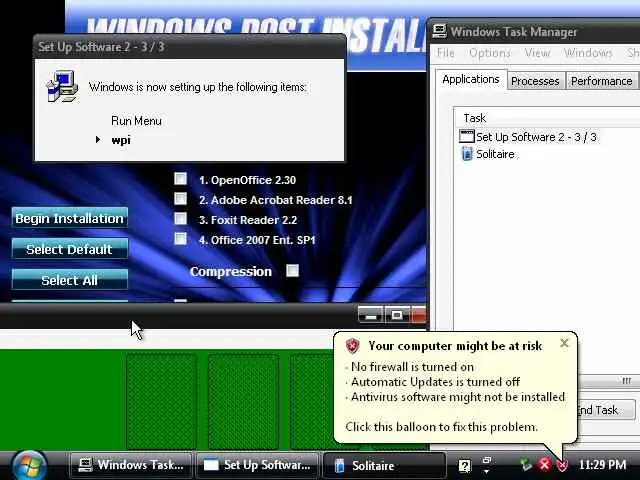Open the File menu in Task Manager
The image size is (640, 480).
tap(445, 53)
